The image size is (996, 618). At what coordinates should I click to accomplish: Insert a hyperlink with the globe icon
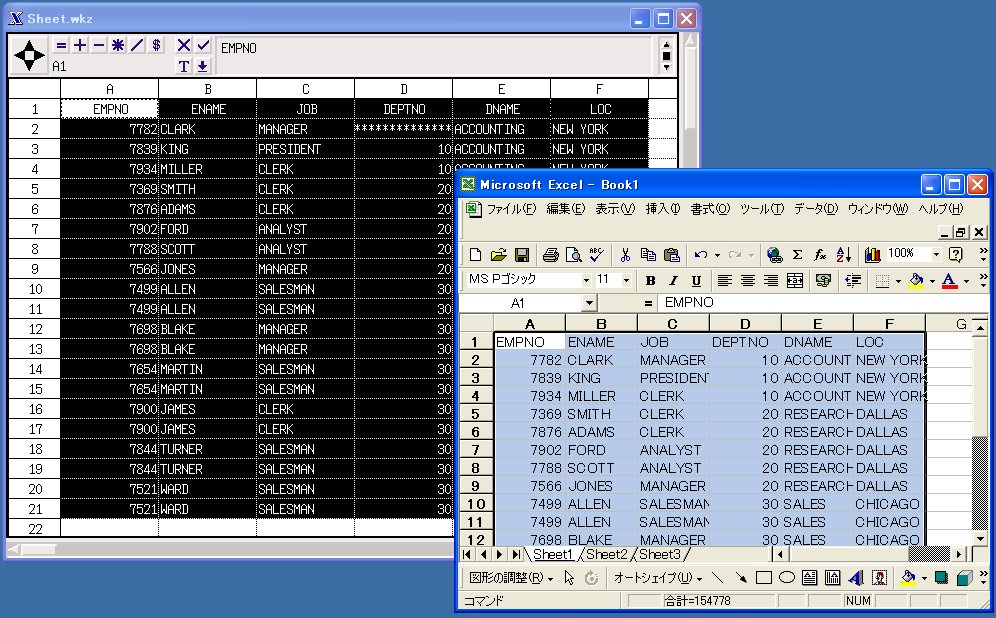point(774,255)
